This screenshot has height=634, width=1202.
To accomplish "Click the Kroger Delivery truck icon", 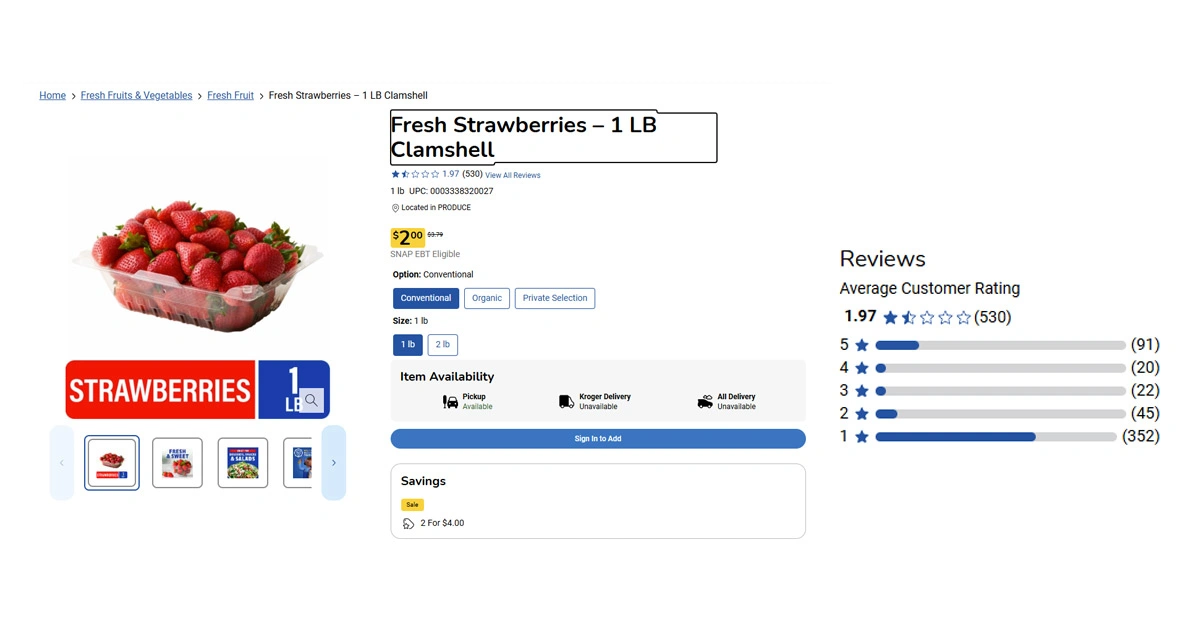I will tap(566, 402).
